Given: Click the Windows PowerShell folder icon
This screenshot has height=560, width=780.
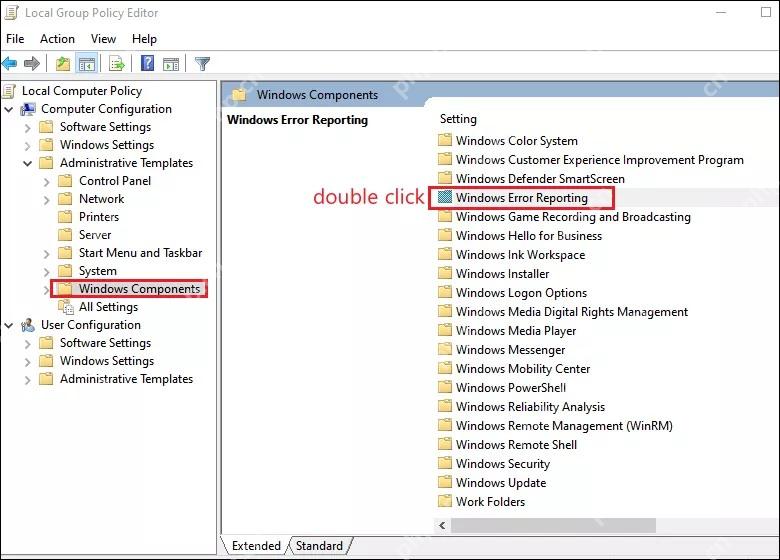Looking at the screenshot, I should tap(445, 387).
